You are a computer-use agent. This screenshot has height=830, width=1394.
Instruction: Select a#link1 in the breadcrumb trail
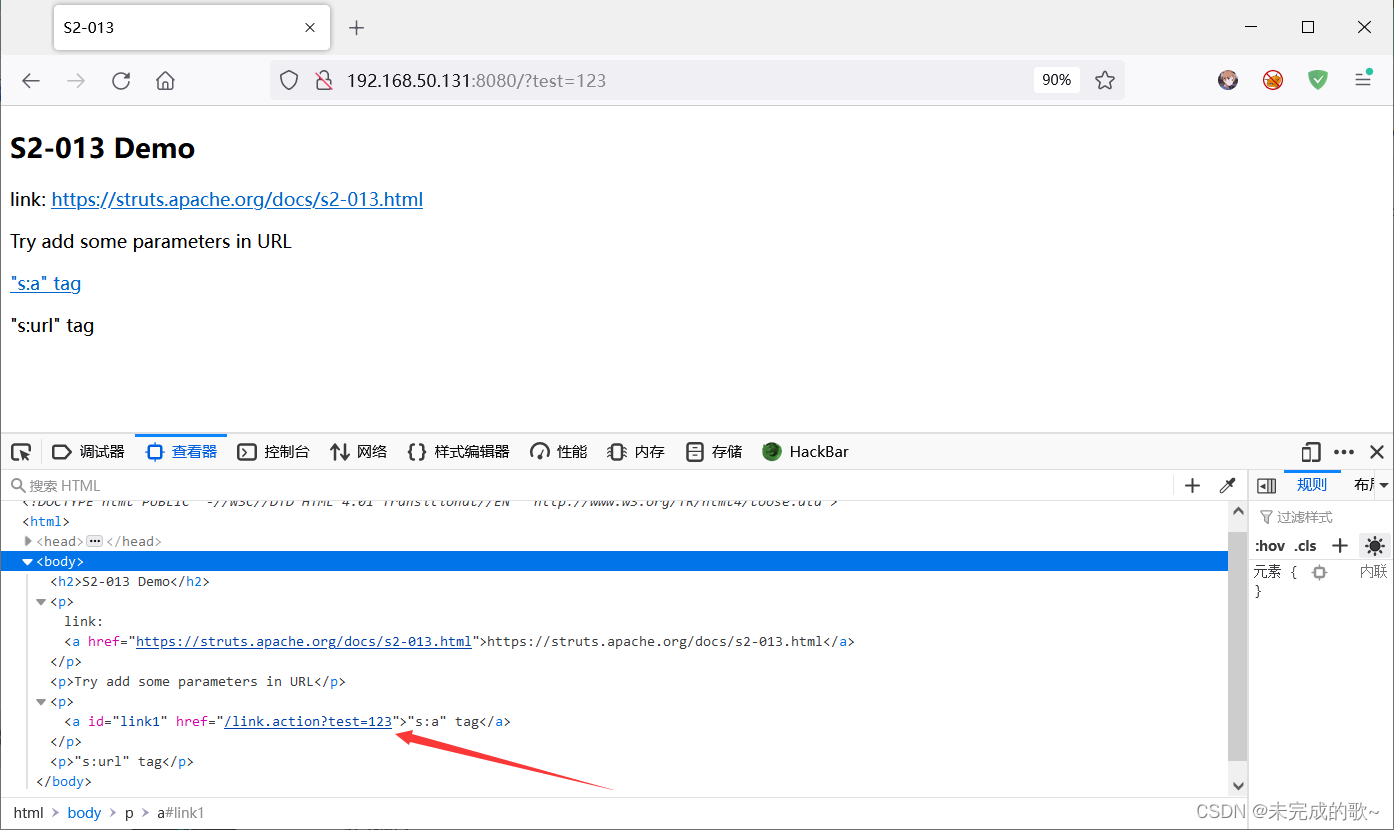180,813
